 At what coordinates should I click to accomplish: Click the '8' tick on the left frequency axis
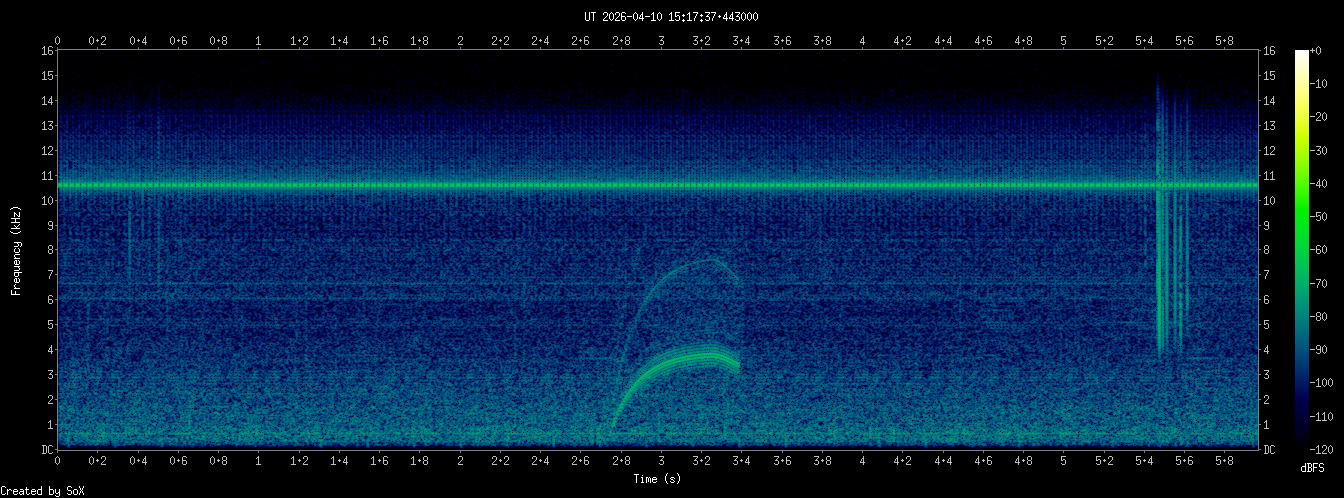48,250
